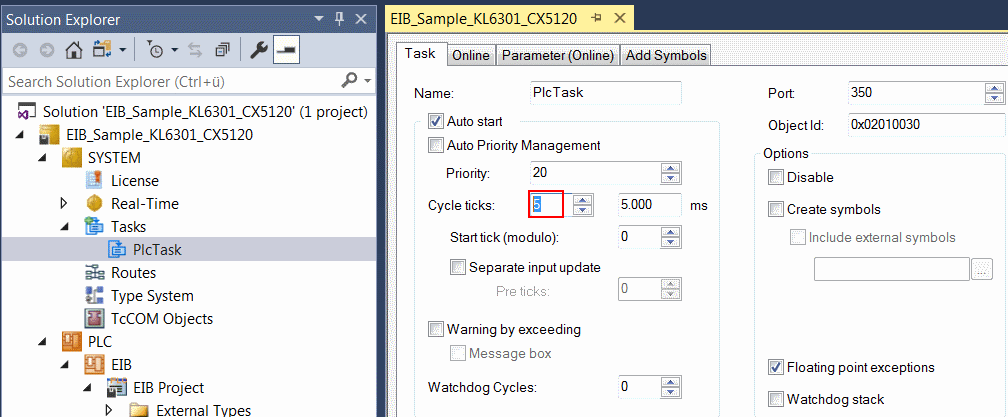The width and height of the screenshot is (1008, 417).
Task: Click the License icon in the tree
Action: click(94, 181)
